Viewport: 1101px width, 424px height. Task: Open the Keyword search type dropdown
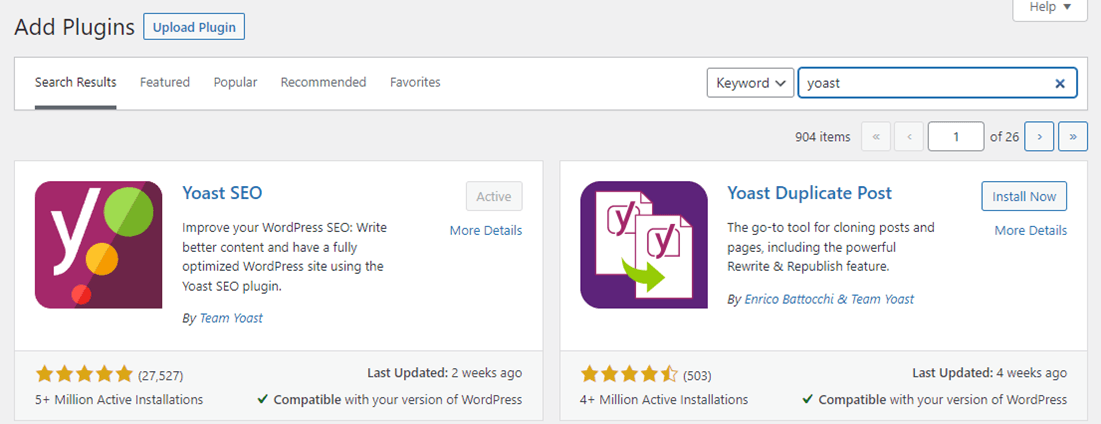tap(750, 83)
